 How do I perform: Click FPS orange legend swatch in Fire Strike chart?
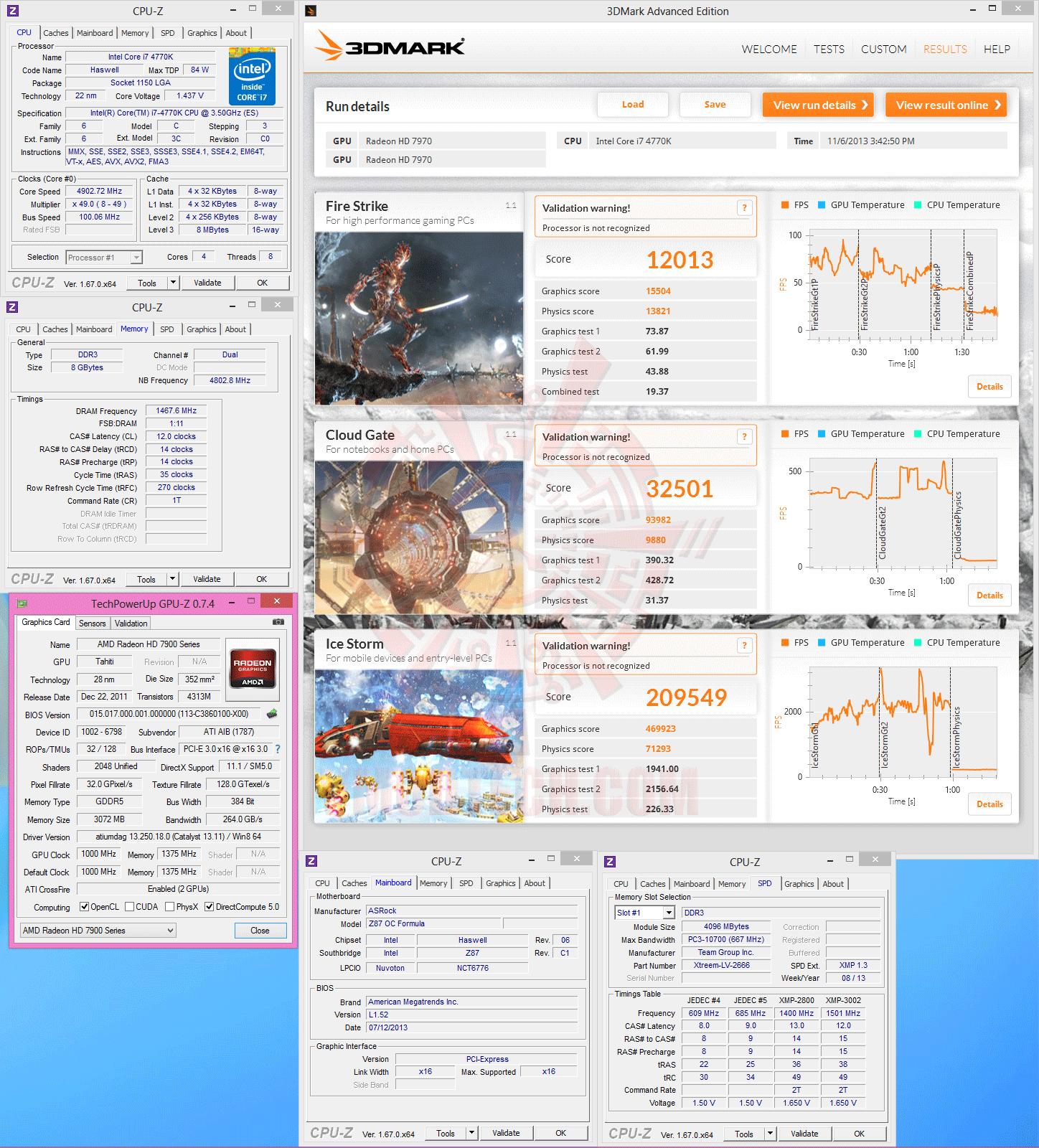785,205
